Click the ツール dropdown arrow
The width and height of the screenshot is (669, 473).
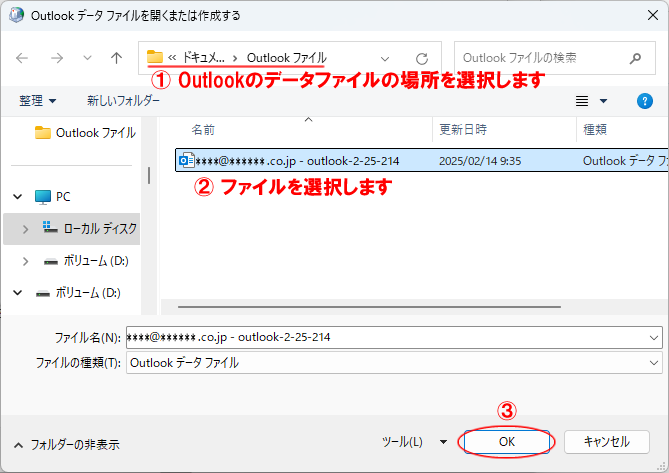[443, 442]
